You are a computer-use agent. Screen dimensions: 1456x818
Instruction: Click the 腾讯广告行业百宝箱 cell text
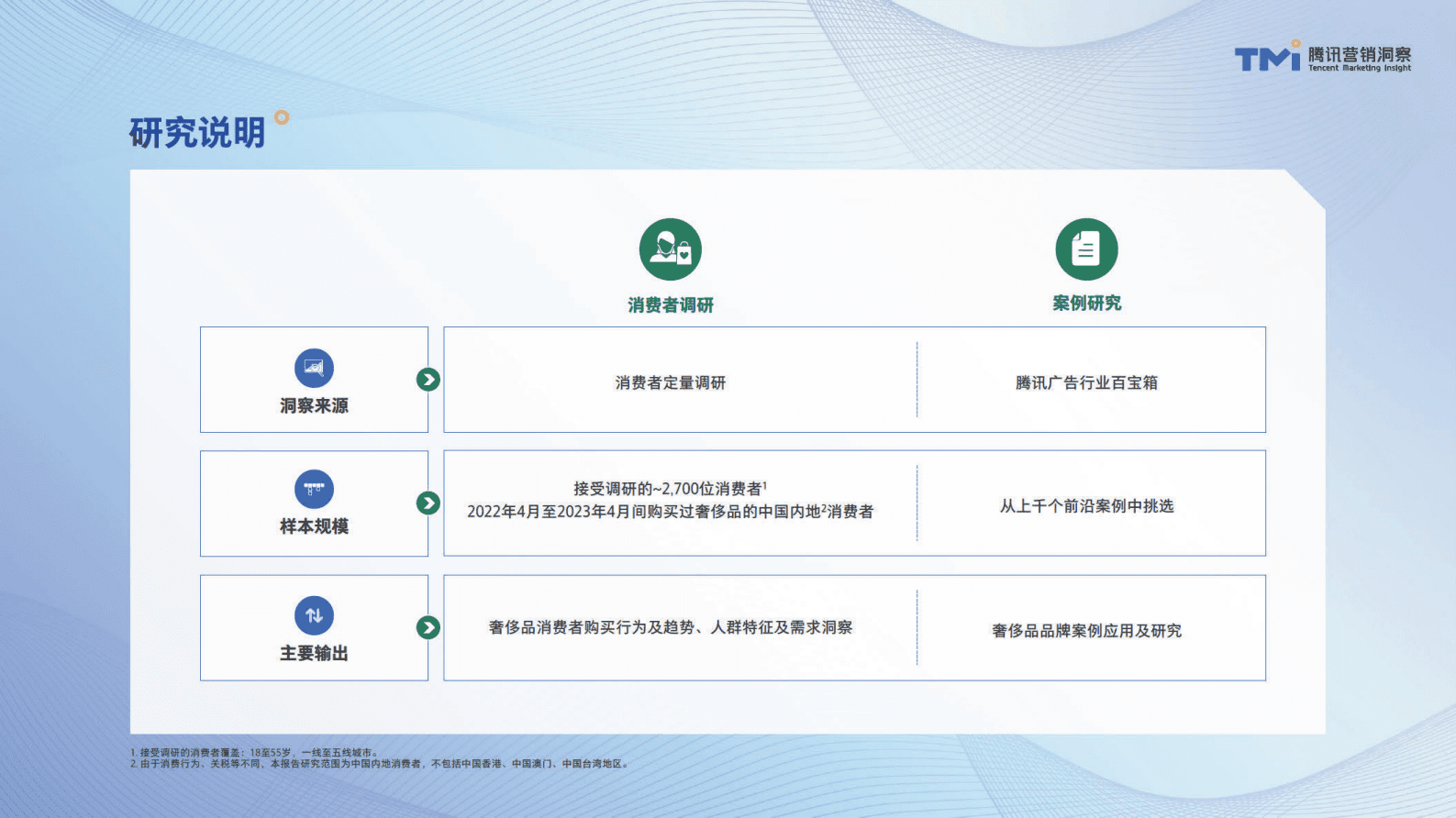pos(1087,382)
